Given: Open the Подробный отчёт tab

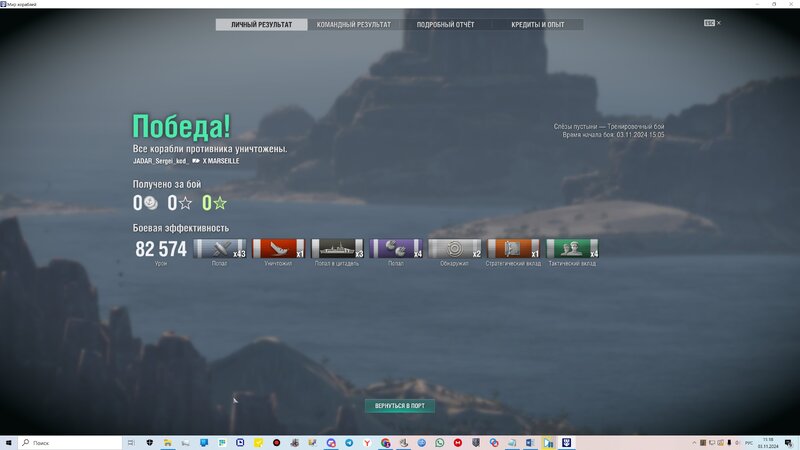Looking at the screenshot, I should click(x=445, y=24).
